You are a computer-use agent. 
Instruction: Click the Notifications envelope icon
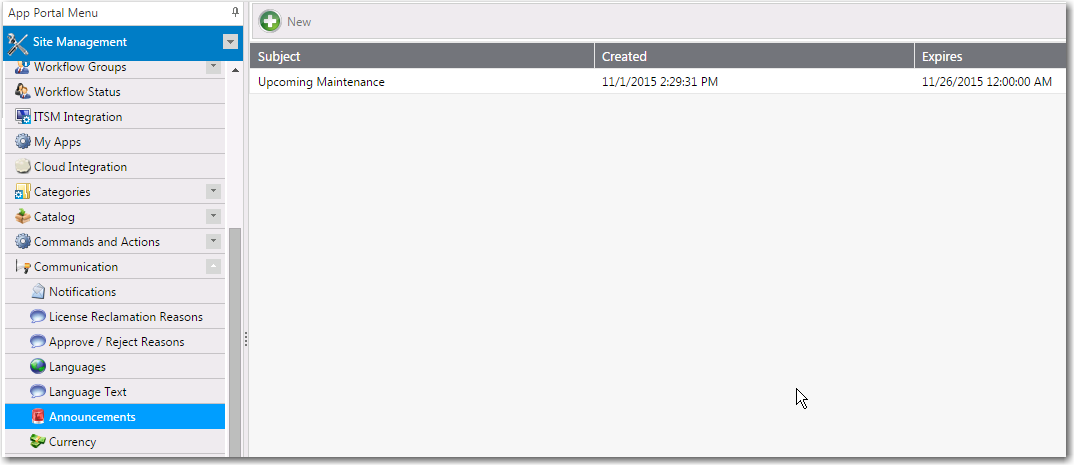38,292
